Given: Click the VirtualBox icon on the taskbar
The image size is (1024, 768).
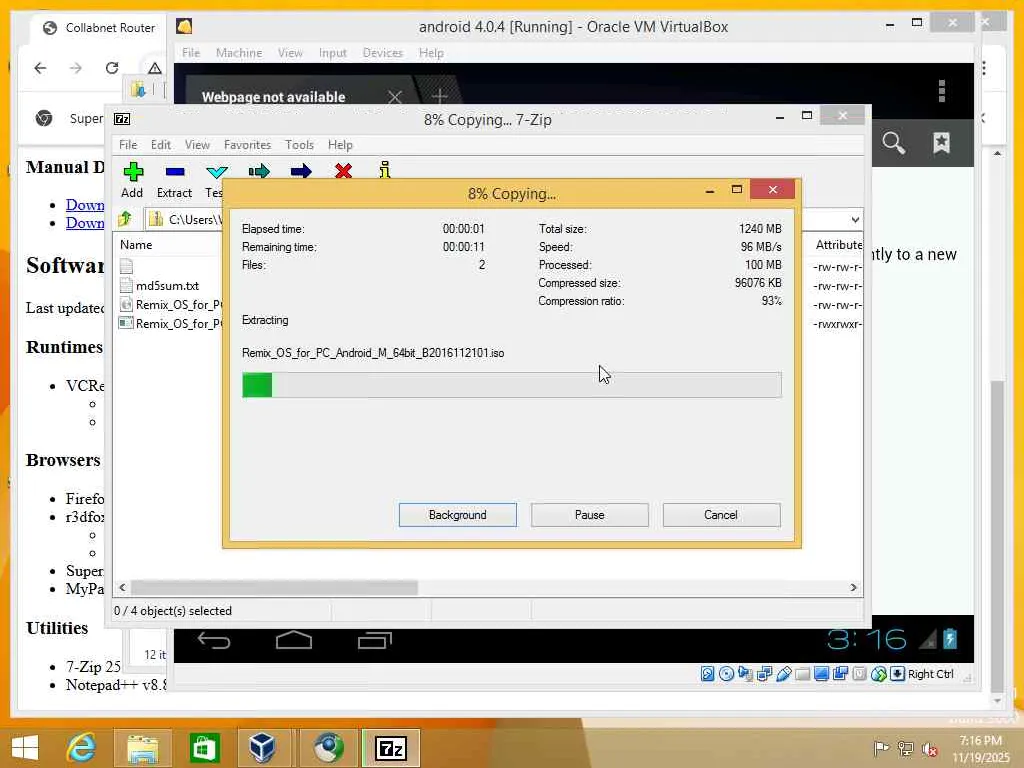Looking at the screenshot, I should [x=263, y=748].
